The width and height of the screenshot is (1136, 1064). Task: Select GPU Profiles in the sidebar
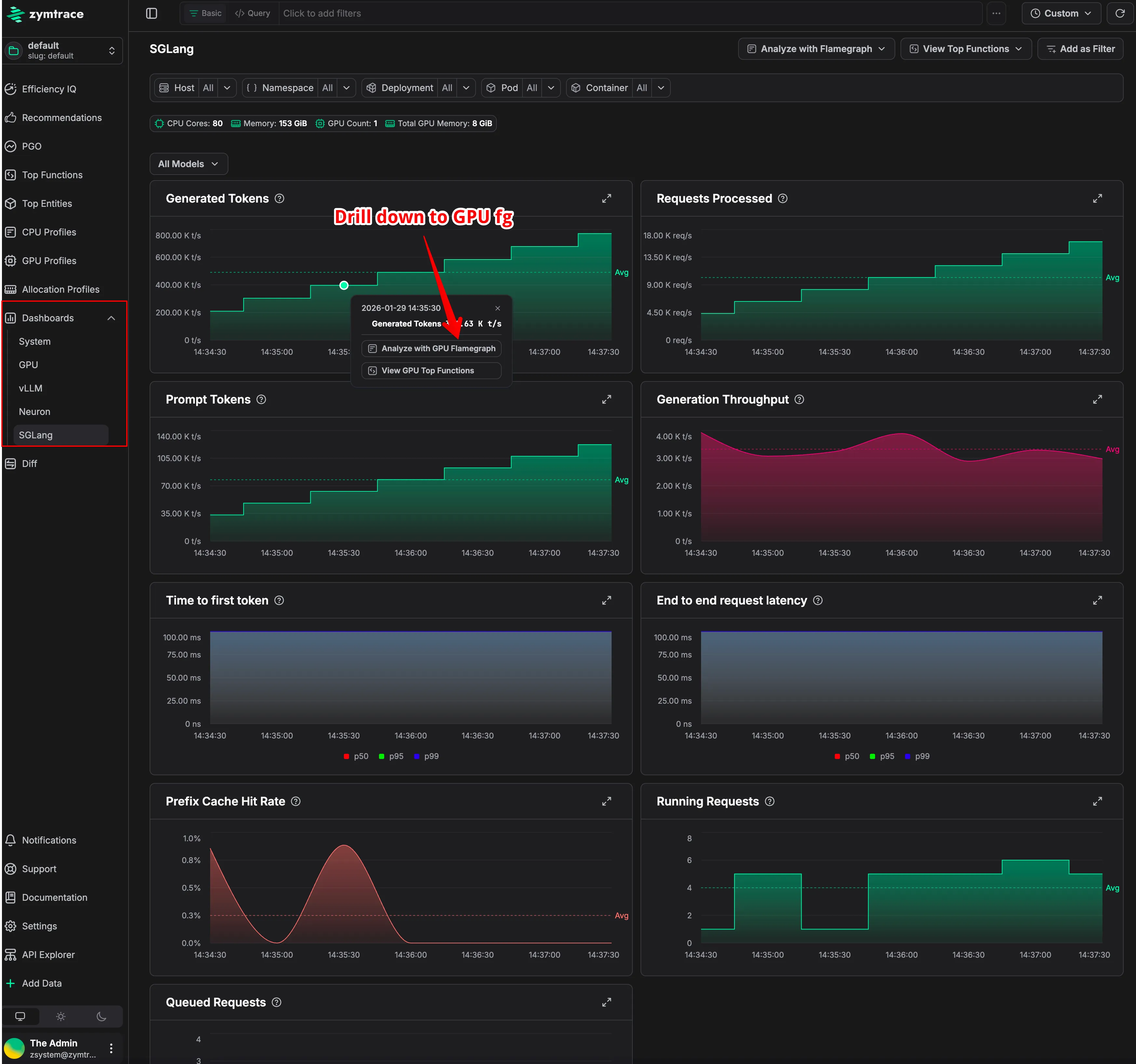(48, 260)
